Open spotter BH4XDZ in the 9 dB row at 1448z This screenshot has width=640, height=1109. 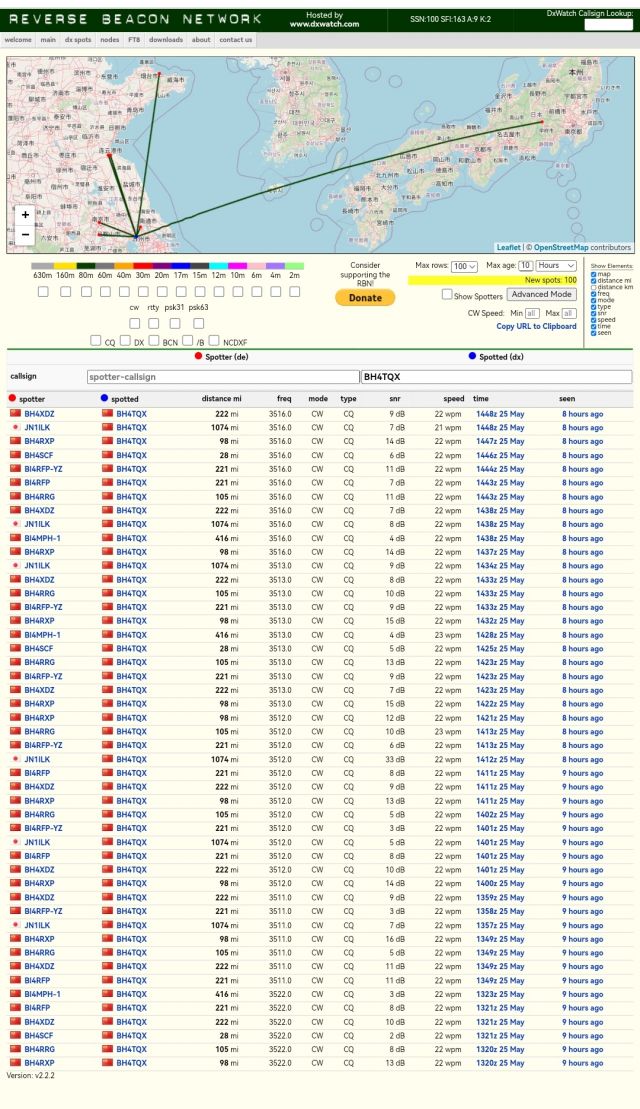click(x=39, y=414)
